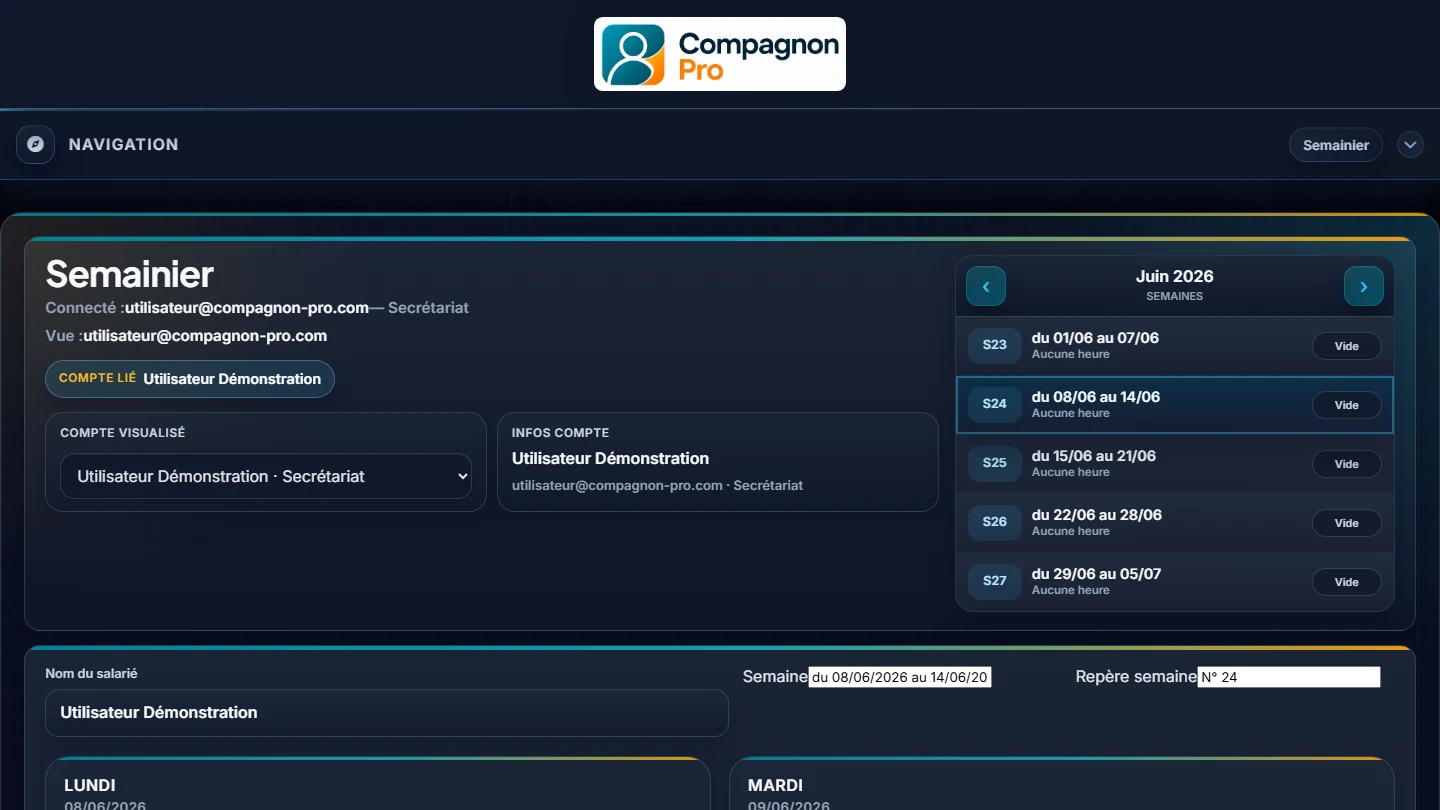Click the MARDI day card header
This screenshot has width=1440, height=810.
click(x=775, y=786)
